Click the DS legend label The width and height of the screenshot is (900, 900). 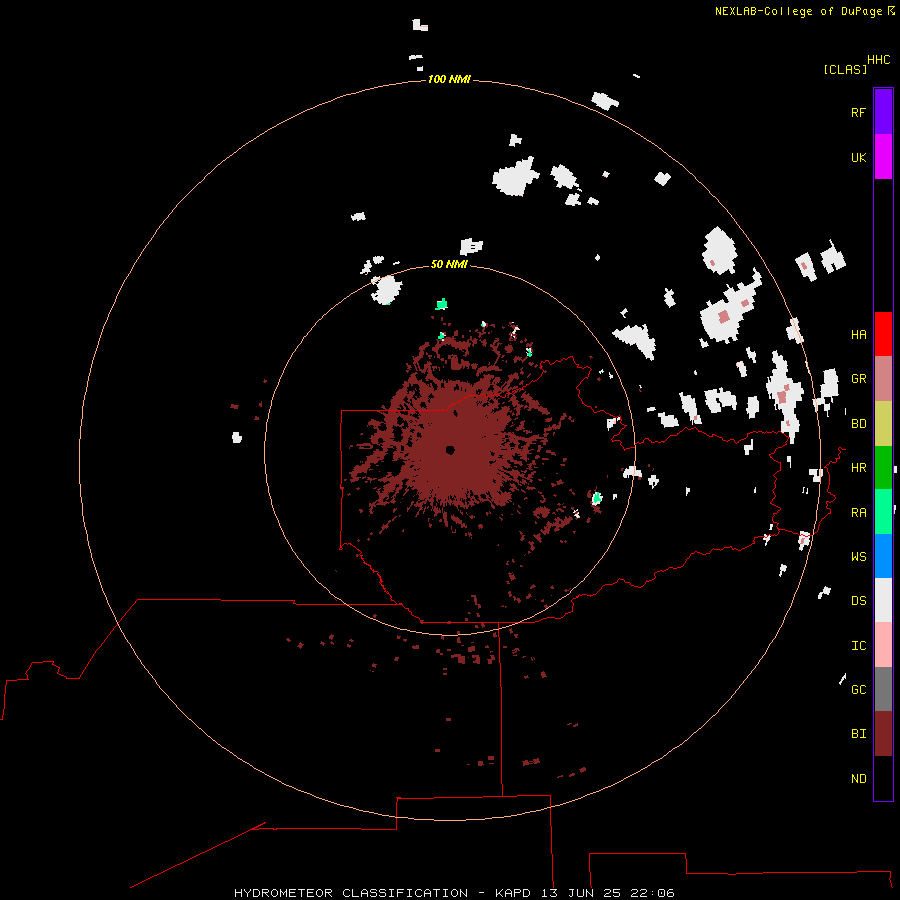click(858, 601)
